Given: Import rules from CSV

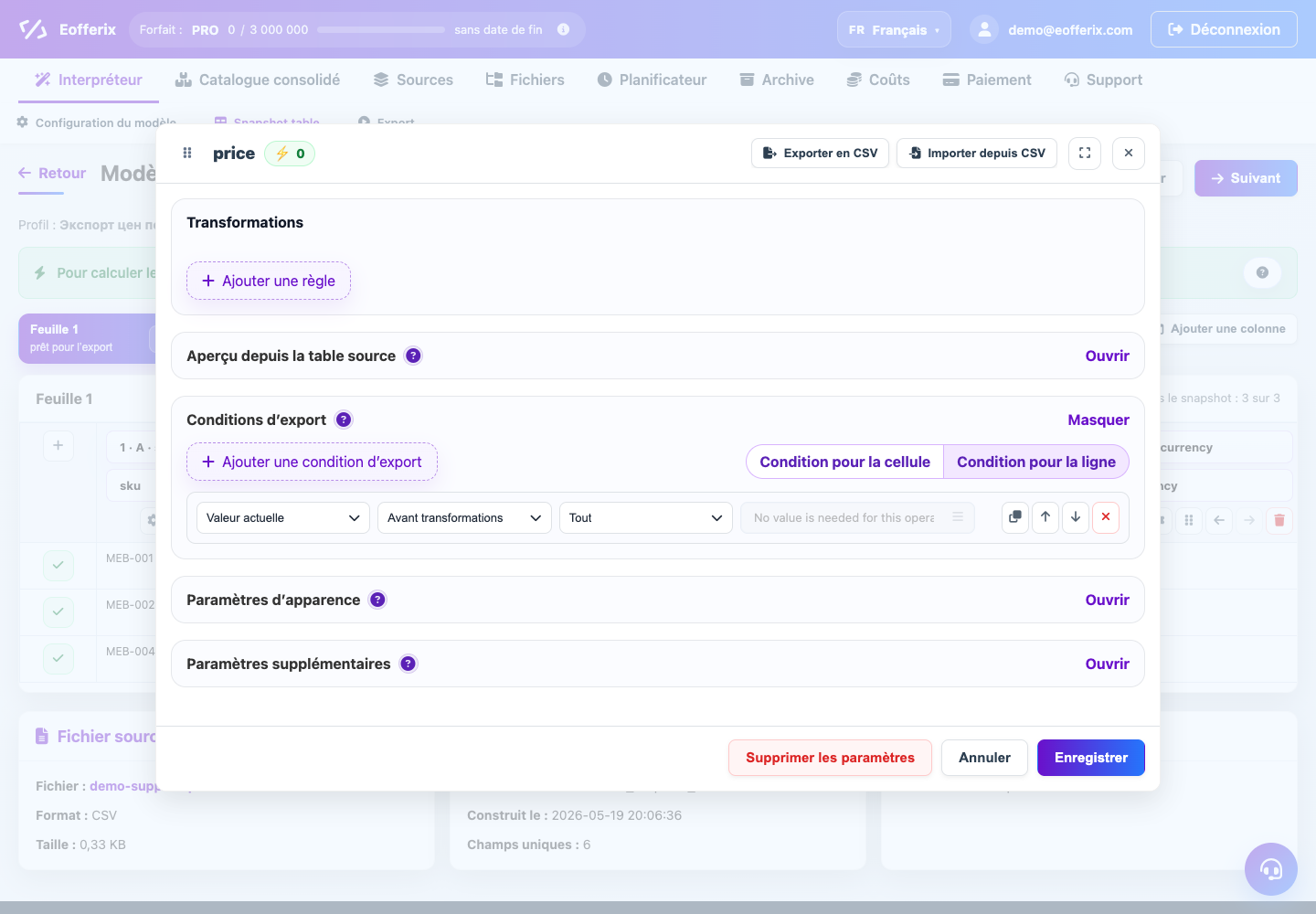Looking at the screenshot, I should pos(977,154).
